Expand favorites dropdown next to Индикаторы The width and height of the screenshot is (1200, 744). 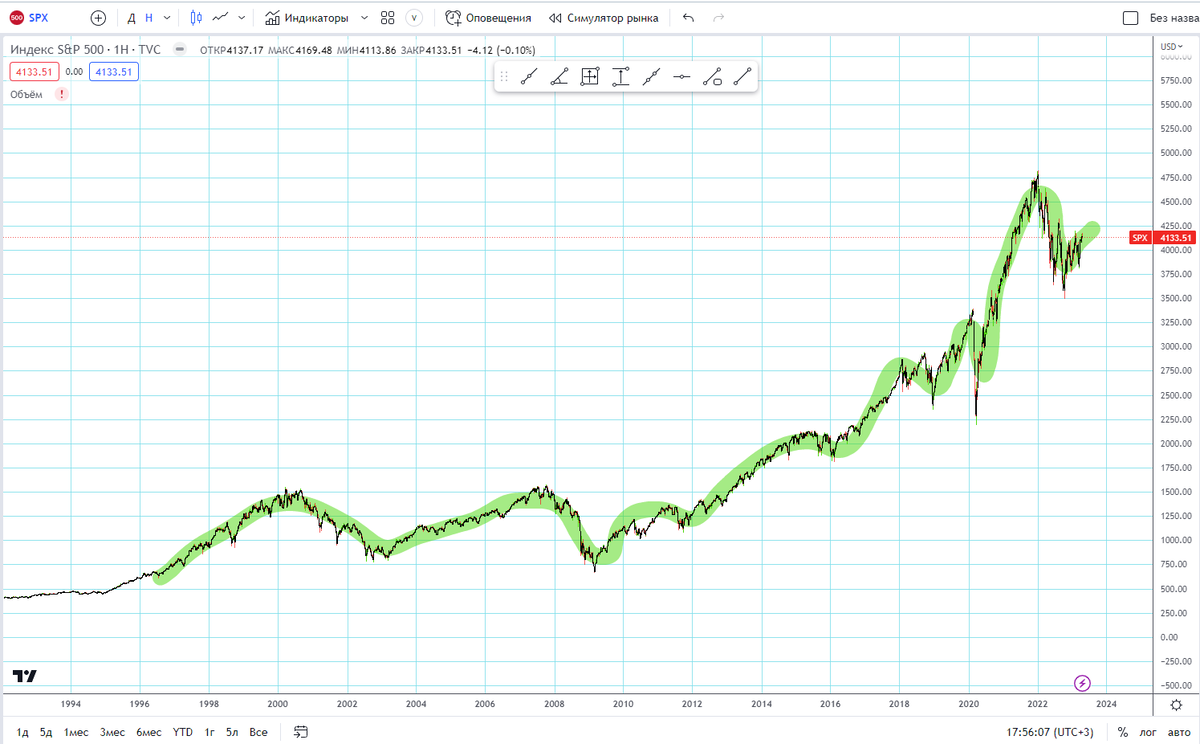pyautogui.click(x=364, y=17)
